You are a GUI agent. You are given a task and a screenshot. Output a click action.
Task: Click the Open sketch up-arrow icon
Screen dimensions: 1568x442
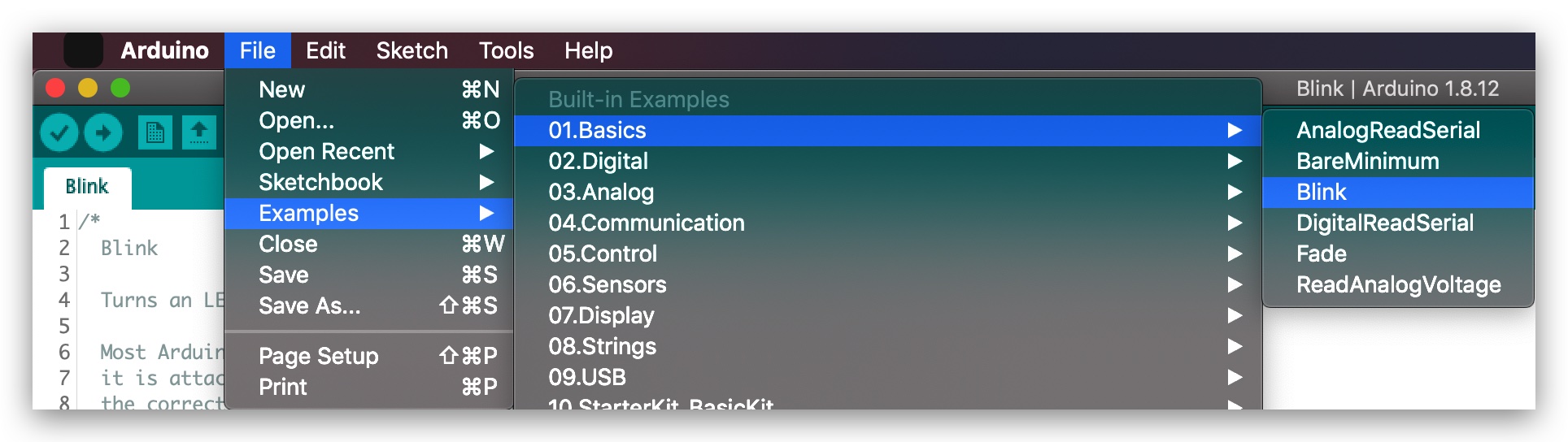(198, 132)
